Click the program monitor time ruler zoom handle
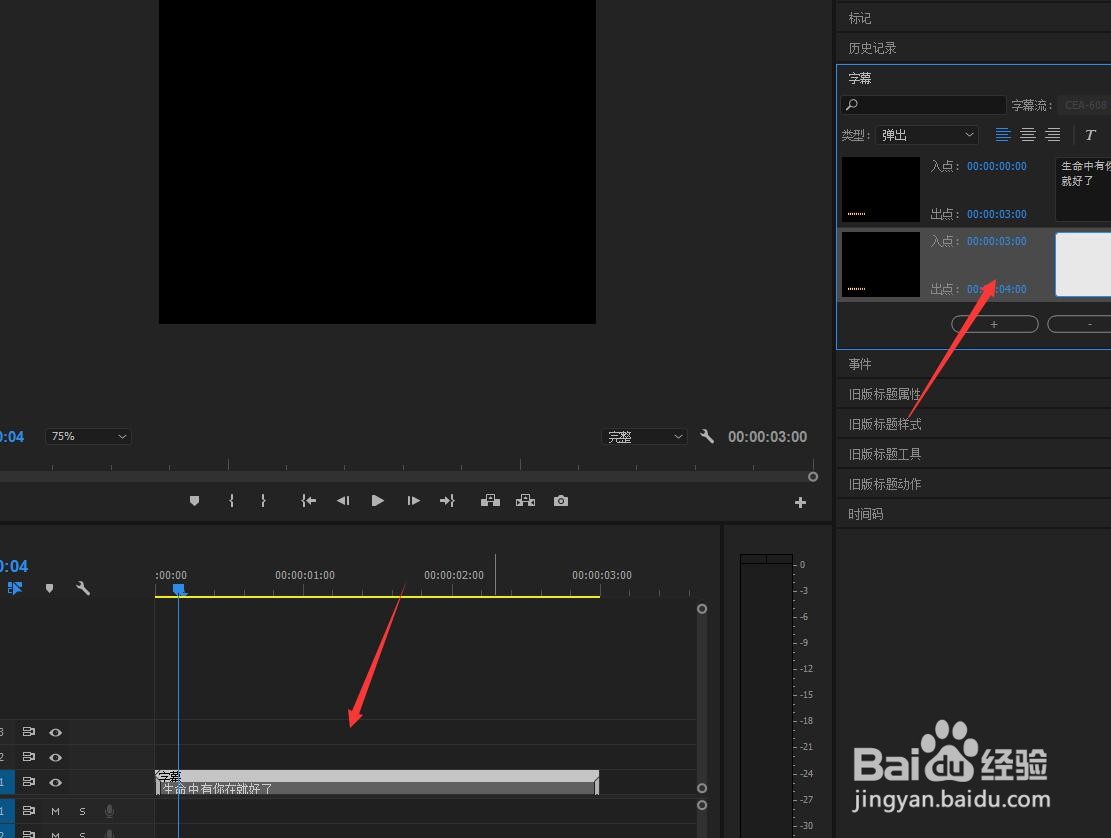Screen dimensions: 1111x838 pyautogui.click(x=813, y=477)
